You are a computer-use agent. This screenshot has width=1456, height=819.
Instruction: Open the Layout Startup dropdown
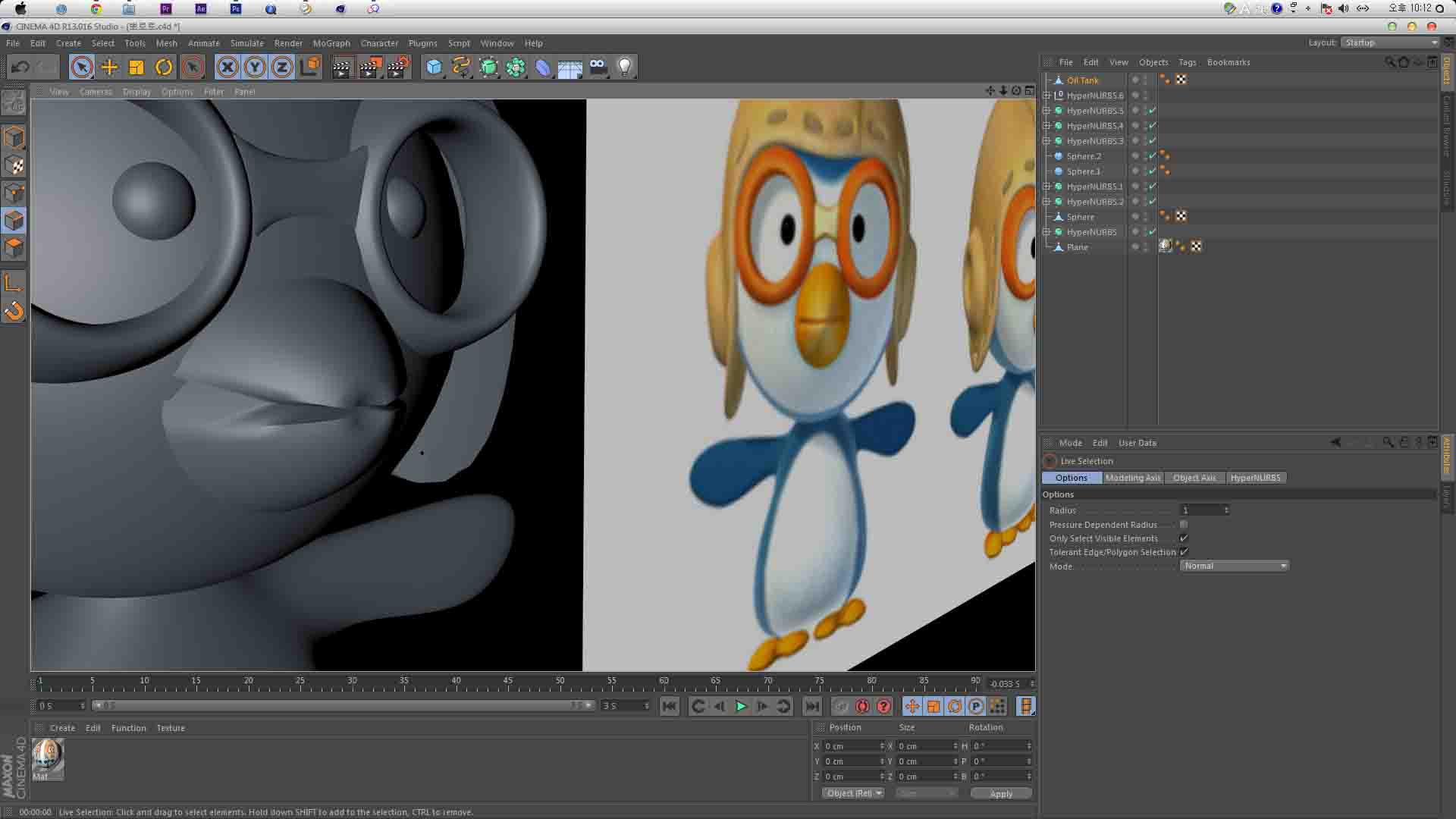[x=1390, y=42]
